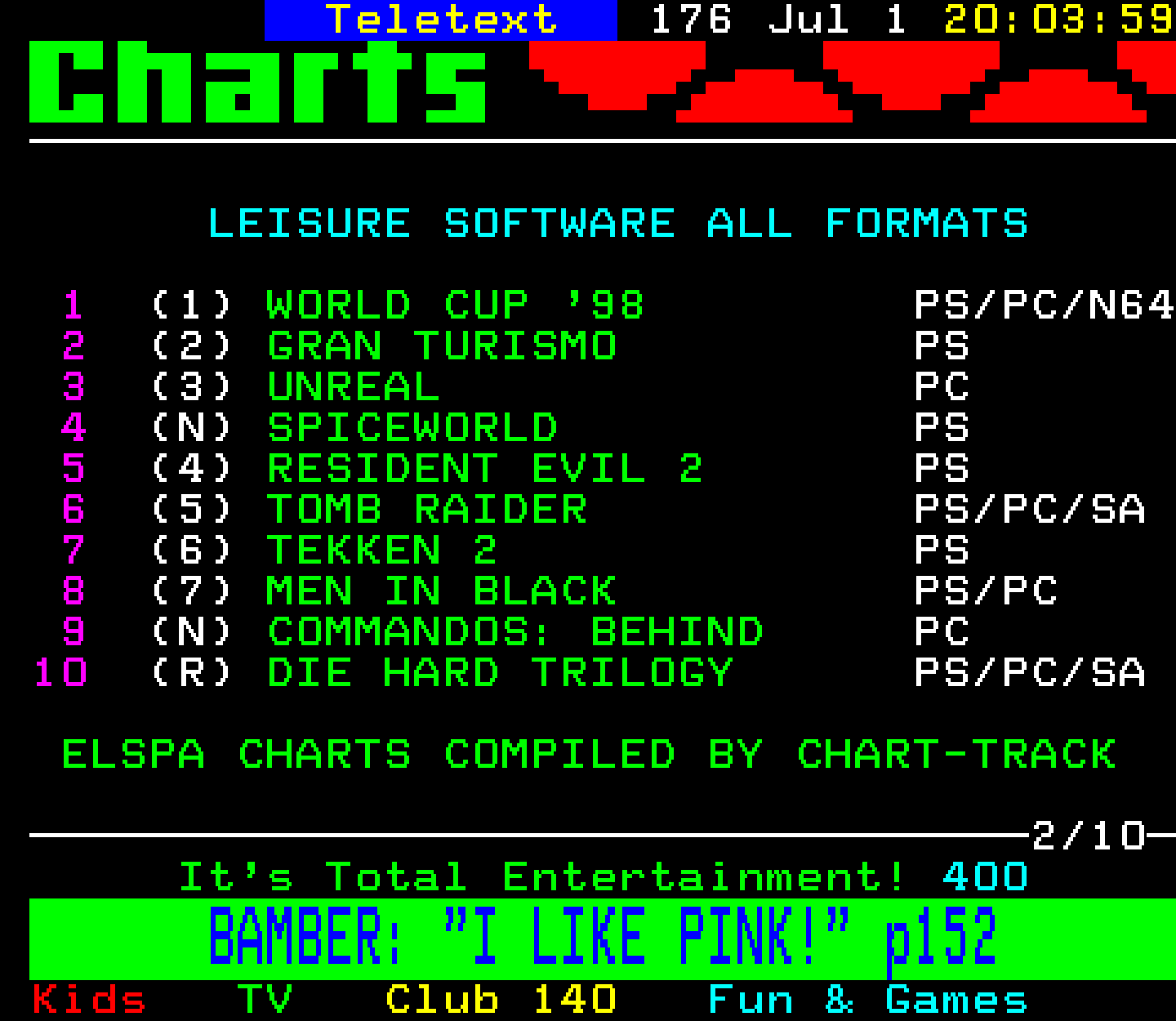Click the ELSPA CHARTS COMPILED BY CHART-TRACK credit

589,755
